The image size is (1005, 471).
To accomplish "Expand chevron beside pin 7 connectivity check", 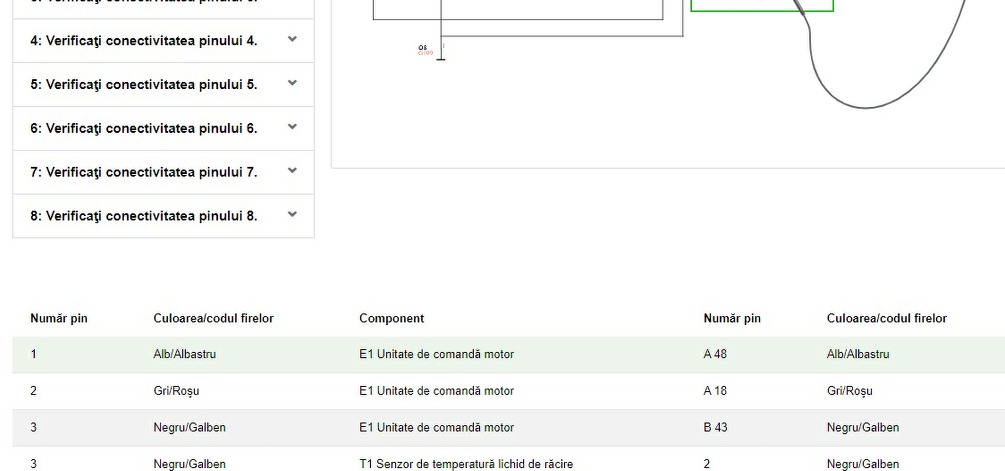I will (x=292, y=171).
